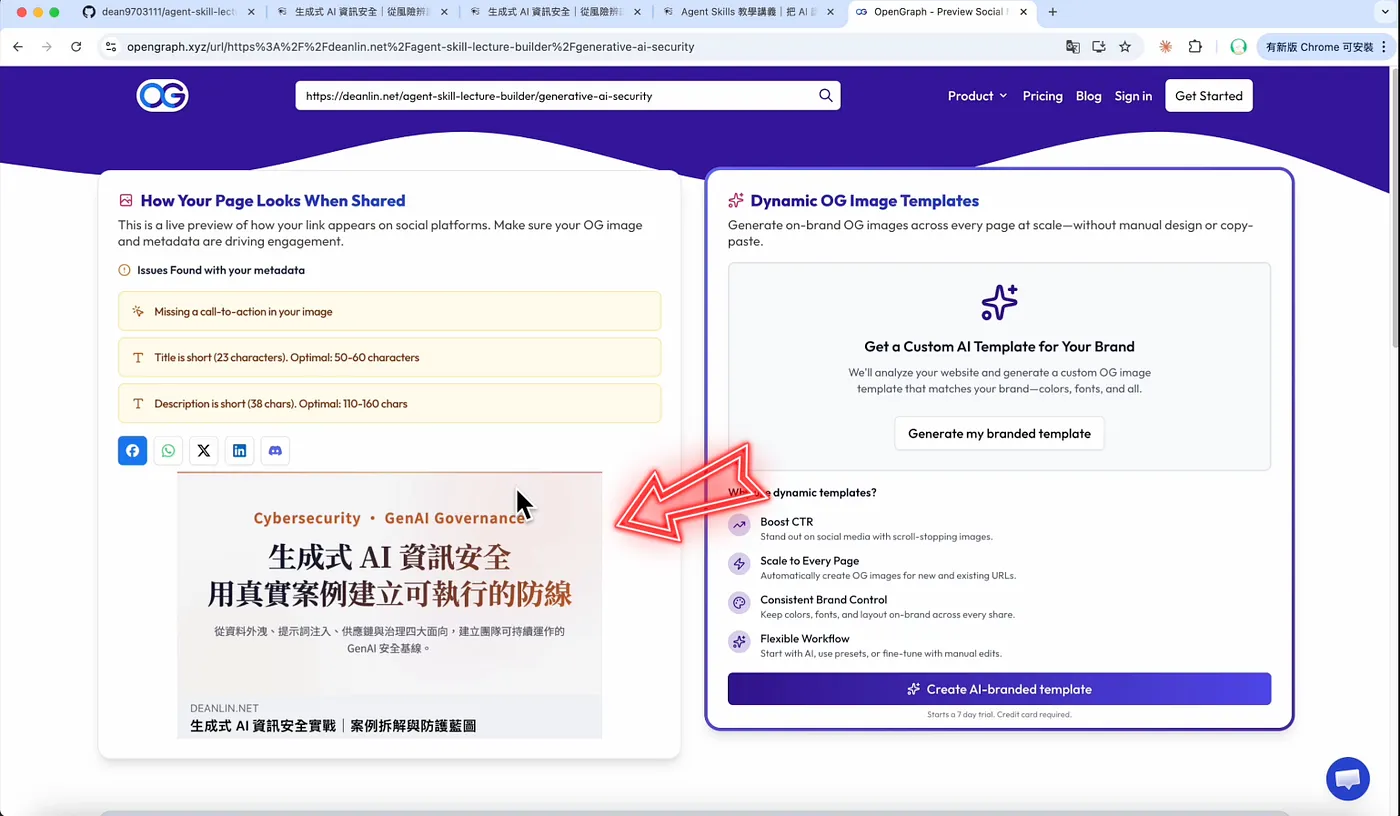Screen dimensions: 1400x816
Task: Click the Boost CTR feature text
Action: pyautogui.click(x=786, y=522)
